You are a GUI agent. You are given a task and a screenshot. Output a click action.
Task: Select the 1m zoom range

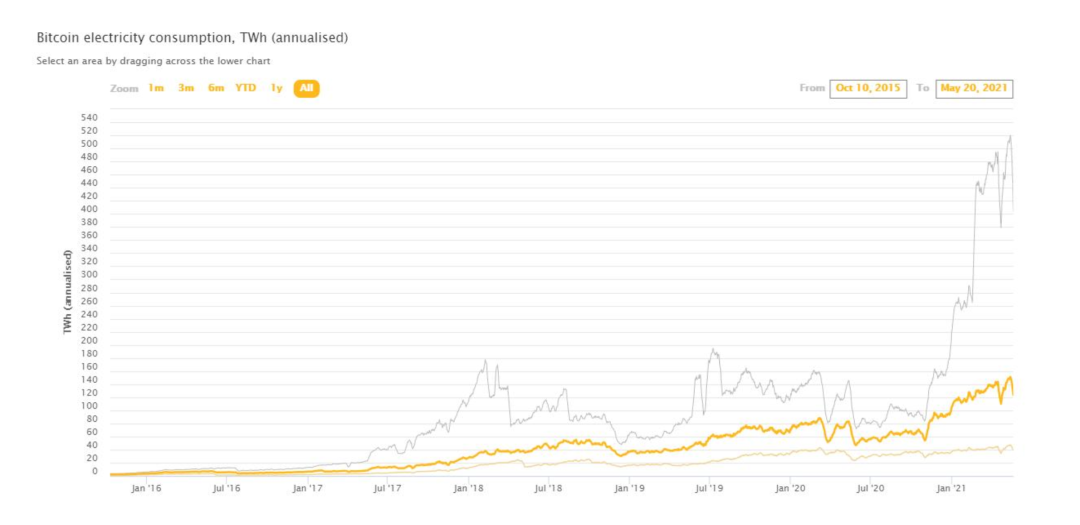pyautogui.click(x=156, y=88)
